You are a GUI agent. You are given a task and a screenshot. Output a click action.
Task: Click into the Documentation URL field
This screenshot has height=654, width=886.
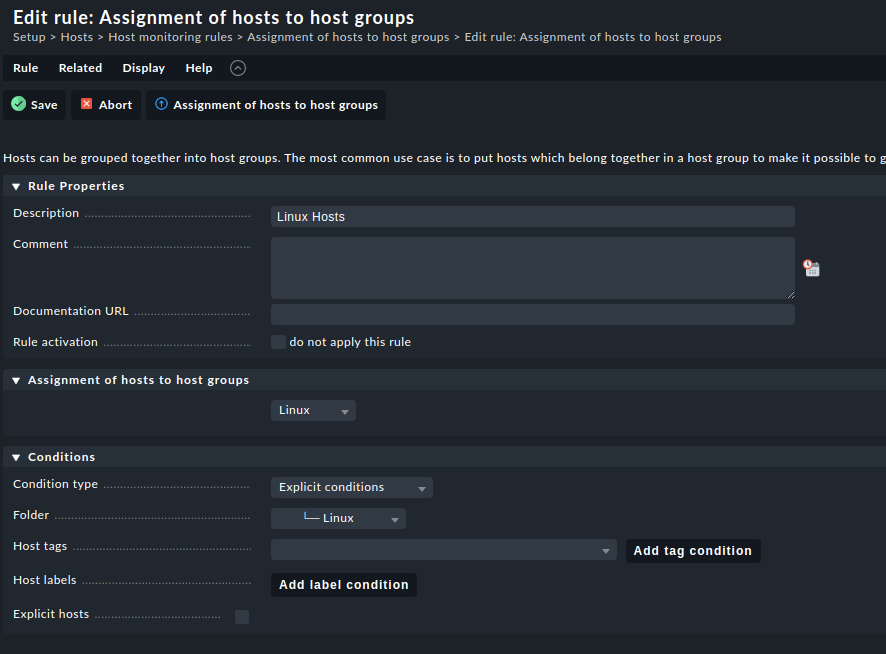[532, 315]
